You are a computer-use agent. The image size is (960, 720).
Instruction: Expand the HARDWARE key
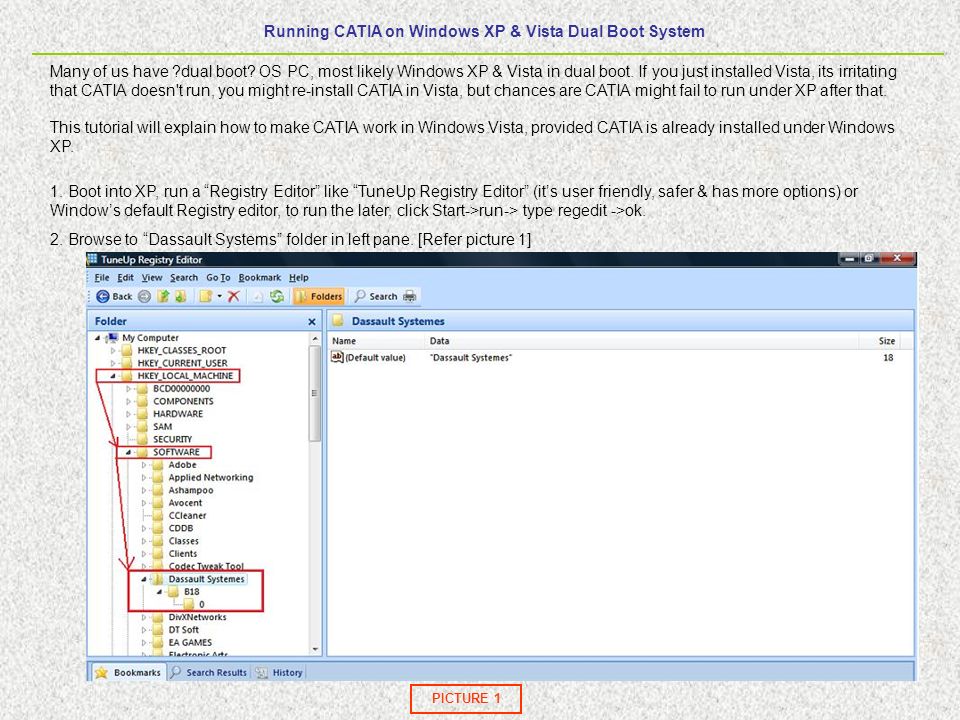point(128,414)
